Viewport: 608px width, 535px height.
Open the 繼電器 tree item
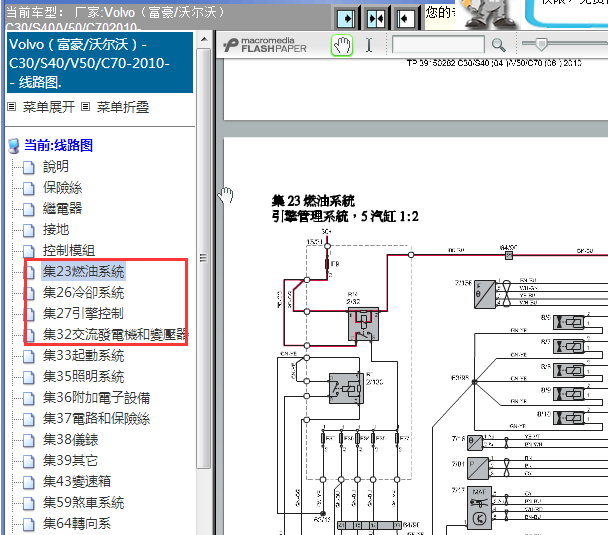62,209
